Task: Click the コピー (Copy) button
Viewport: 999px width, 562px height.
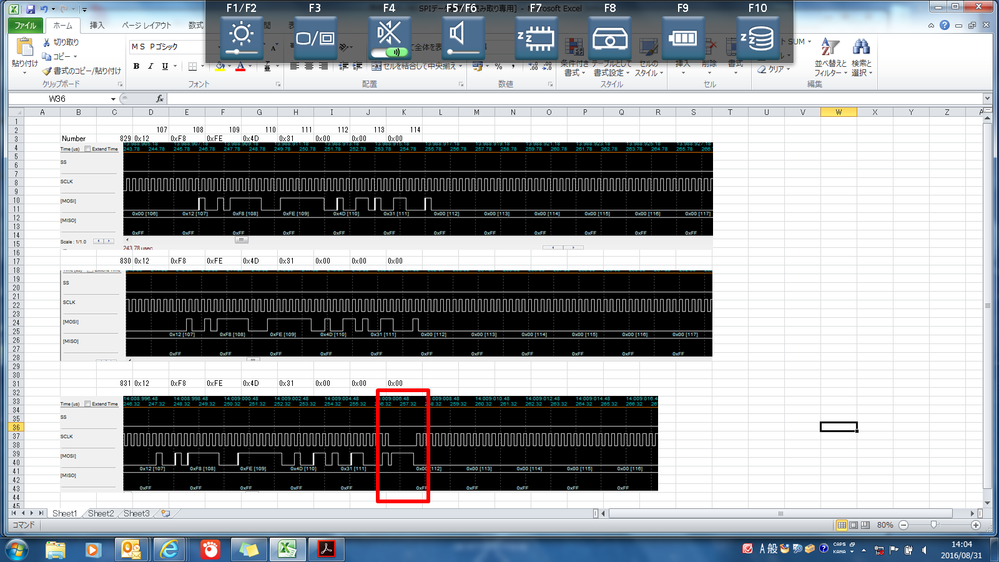Action: pos(57,57)
